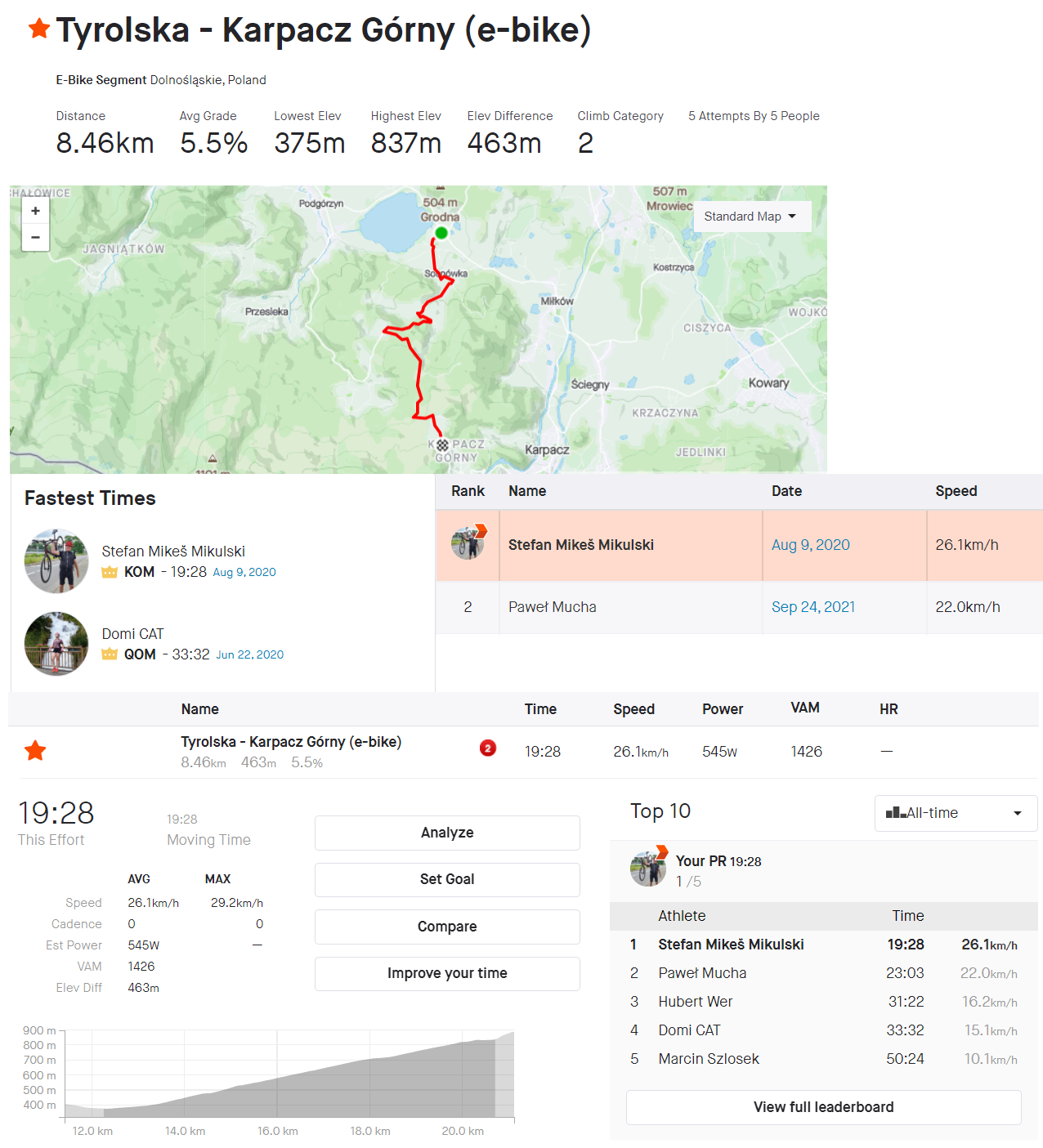Viewport: 1043px width, 1148px height.
Task: Open Domi CAT's profile photo
Action: coord(56,643)
